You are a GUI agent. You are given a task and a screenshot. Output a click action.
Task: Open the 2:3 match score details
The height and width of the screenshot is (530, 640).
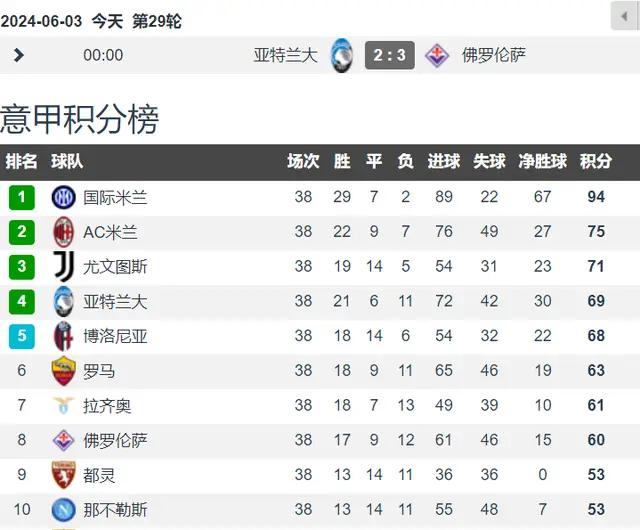tap(390, 55)
